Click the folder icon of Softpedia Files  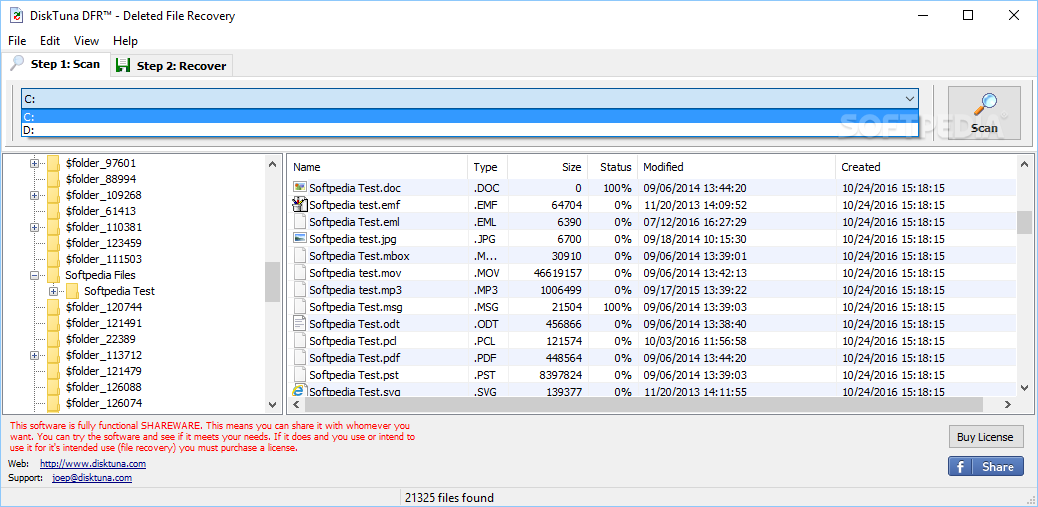(x=54, y=275)
